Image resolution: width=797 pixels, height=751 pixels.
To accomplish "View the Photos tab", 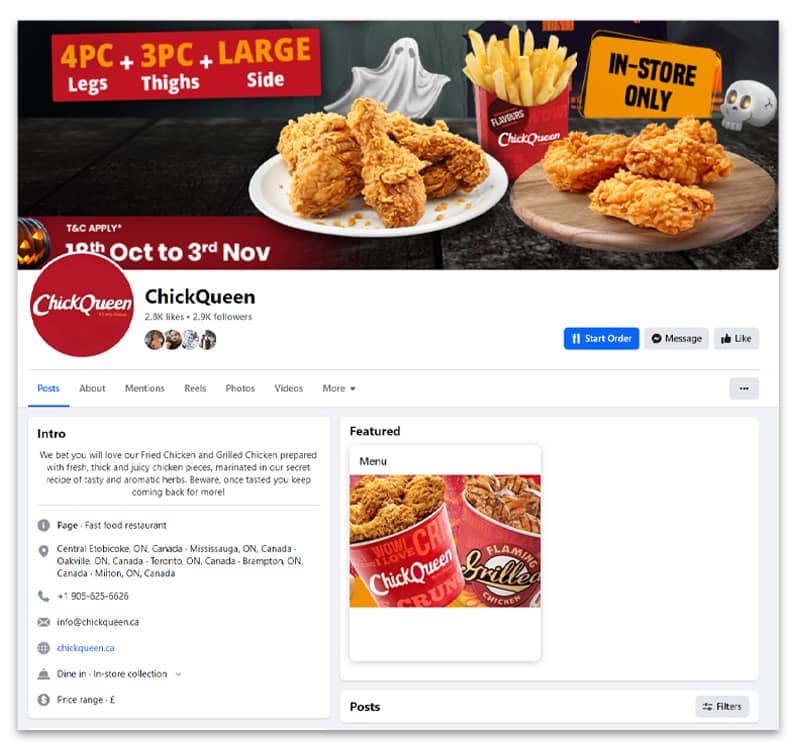I will tap(240, 389).
